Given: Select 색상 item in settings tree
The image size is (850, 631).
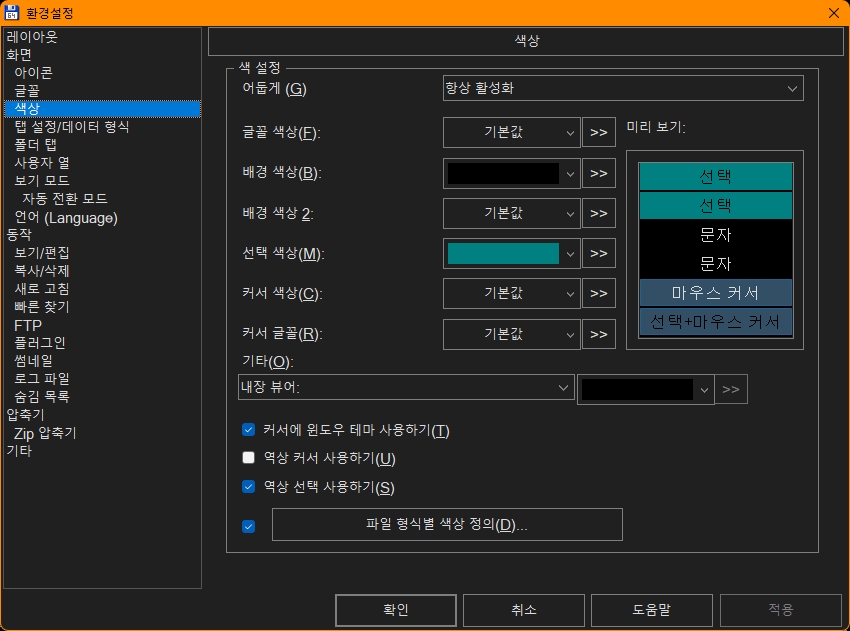Looking at the screenshot, I should [102, 108].
